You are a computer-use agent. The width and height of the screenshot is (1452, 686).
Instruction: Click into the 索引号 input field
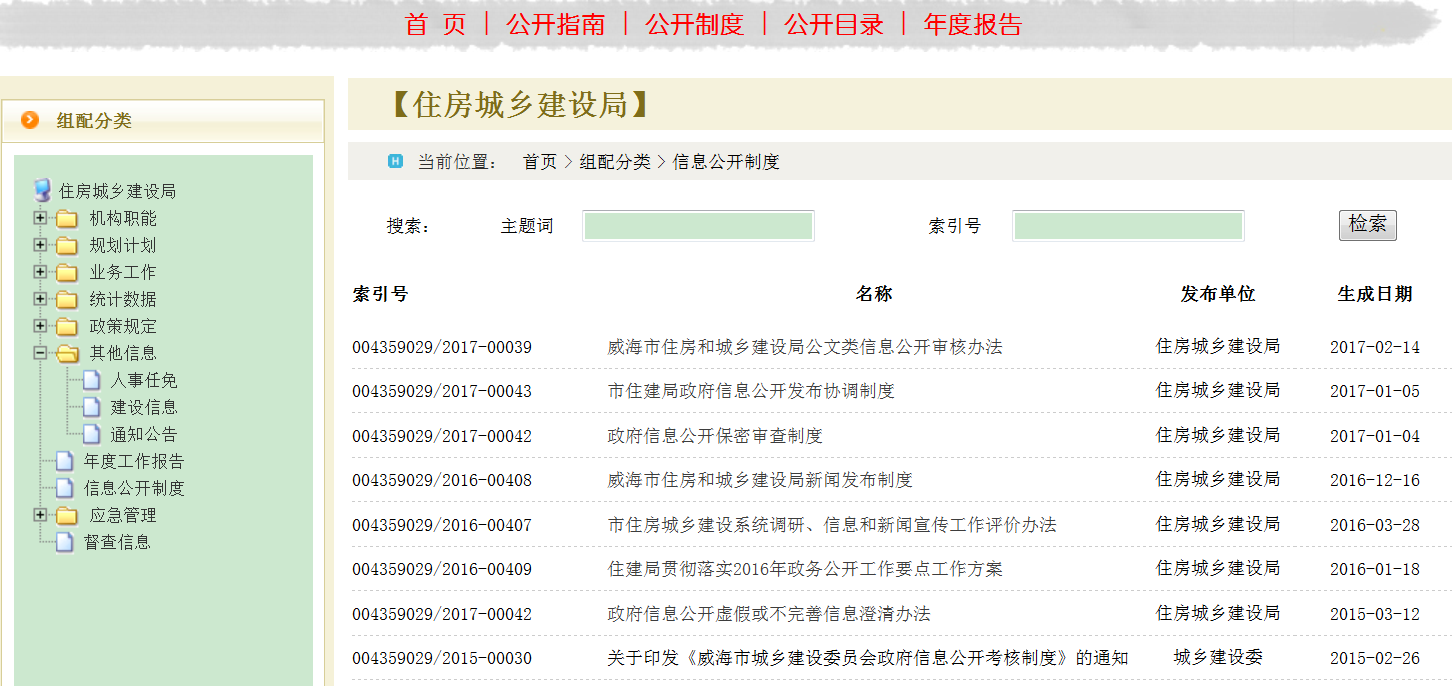[1127, 226]
